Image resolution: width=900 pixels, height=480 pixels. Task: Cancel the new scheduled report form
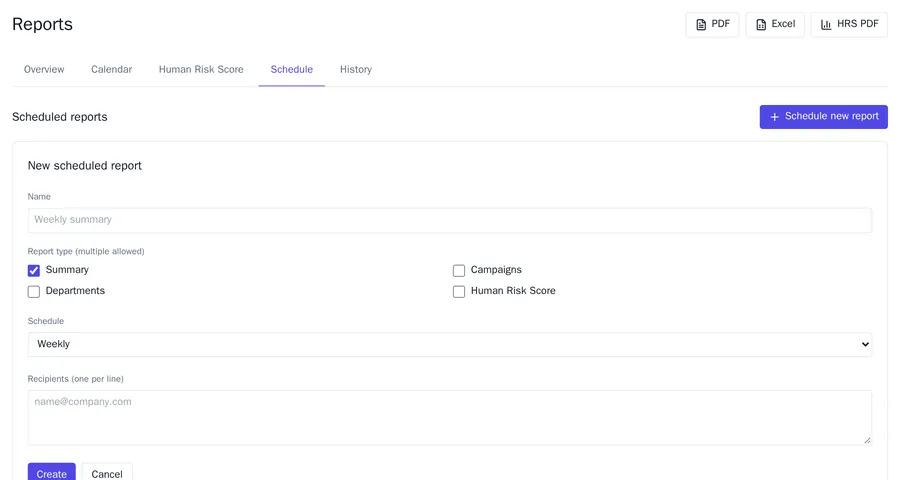(x=107, y=474)
